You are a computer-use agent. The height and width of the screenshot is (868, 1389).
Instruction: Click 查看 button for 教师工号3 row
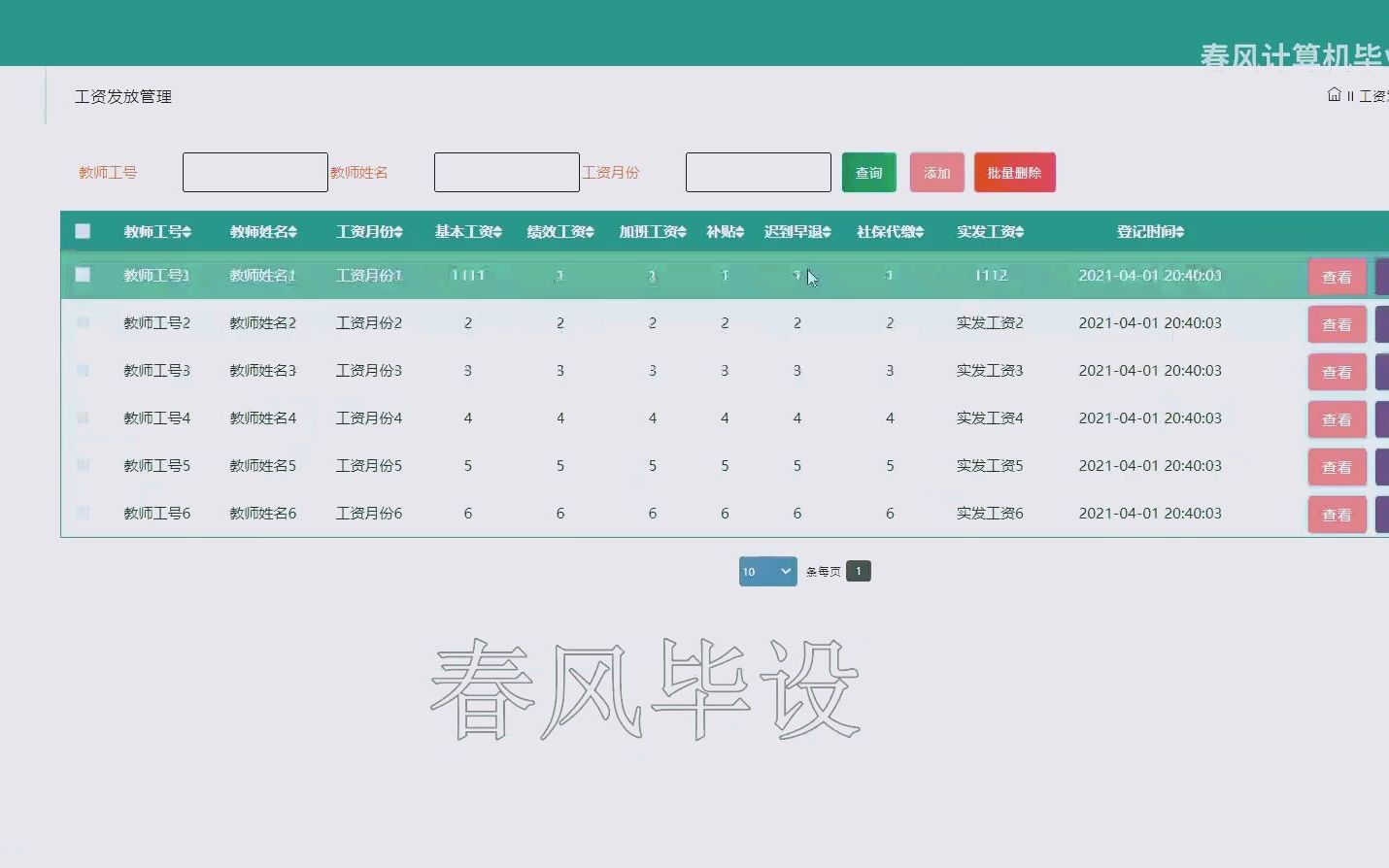pyautogui.click(x=1337, y=372)
